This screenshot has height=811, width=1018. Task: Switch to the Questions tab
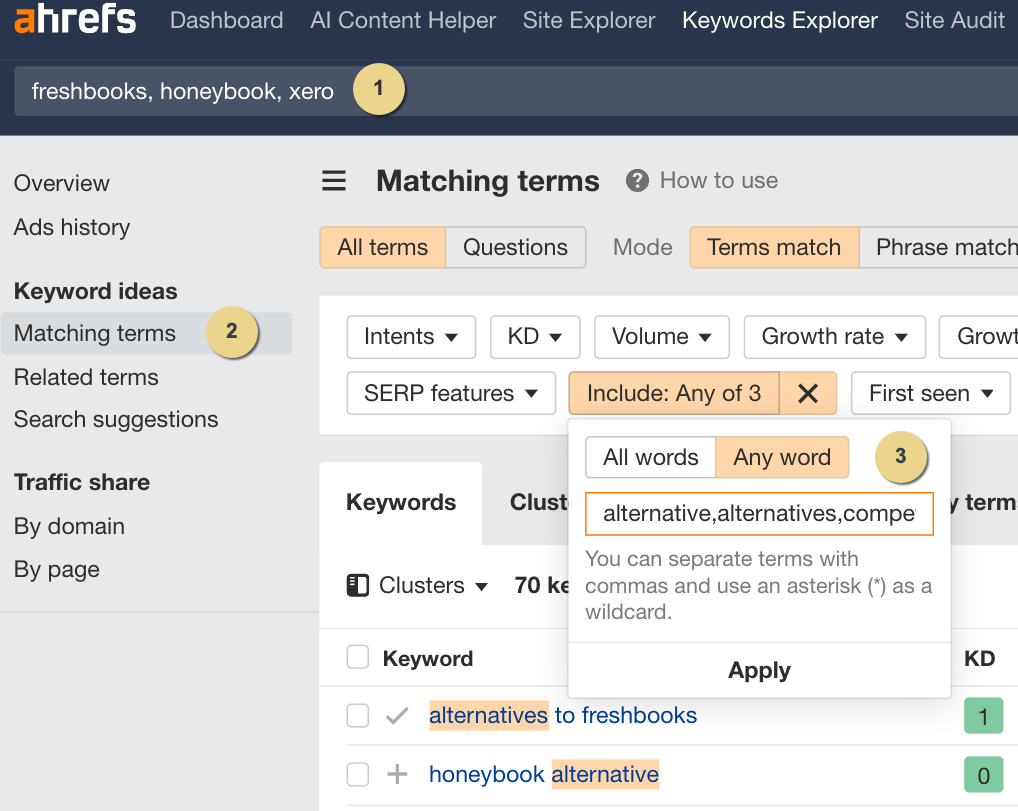[515, 247]
